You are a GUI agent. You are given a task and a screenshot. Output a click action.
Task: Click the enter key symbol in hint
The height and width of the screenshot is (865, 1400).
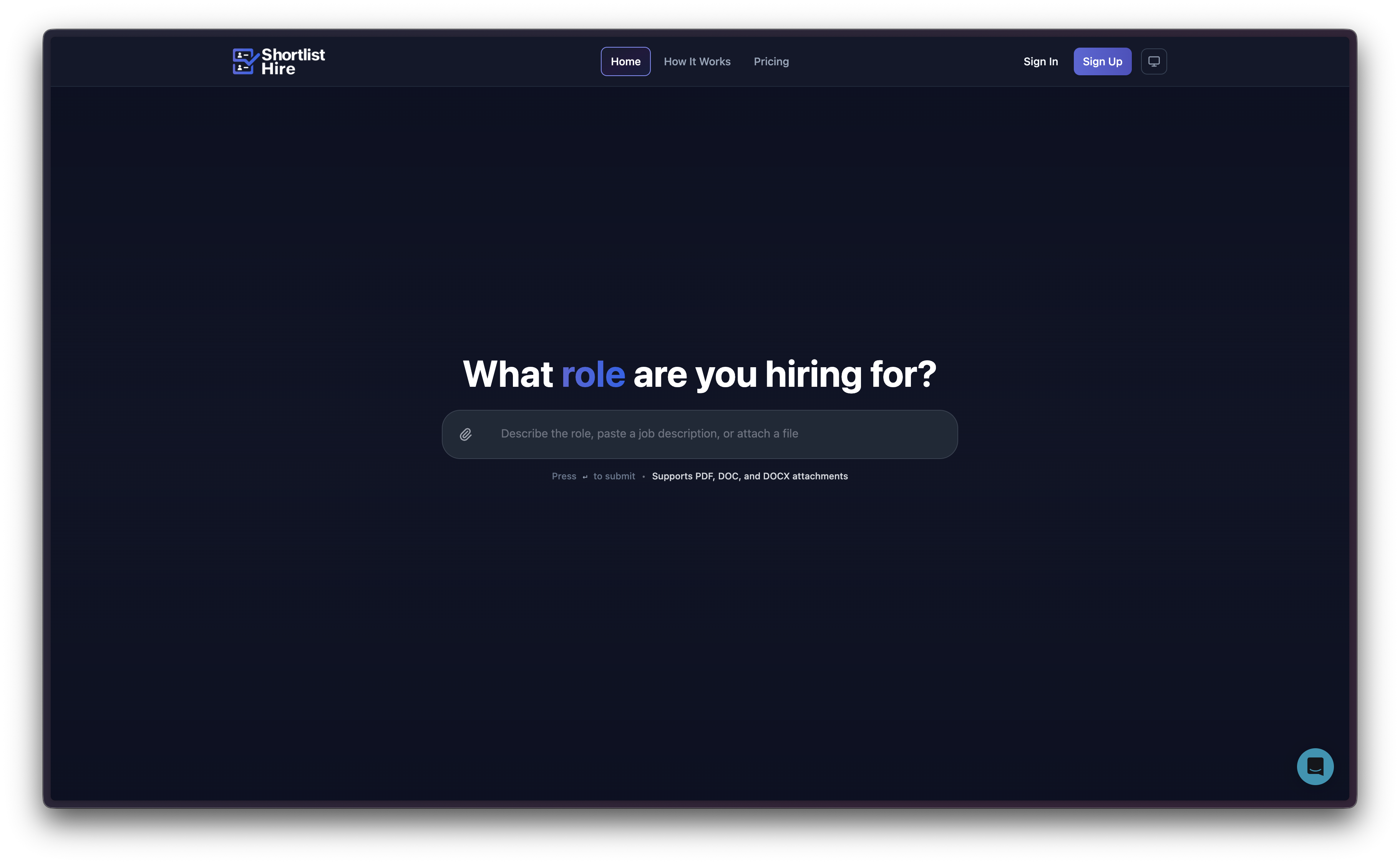click(x=585, y=477)
